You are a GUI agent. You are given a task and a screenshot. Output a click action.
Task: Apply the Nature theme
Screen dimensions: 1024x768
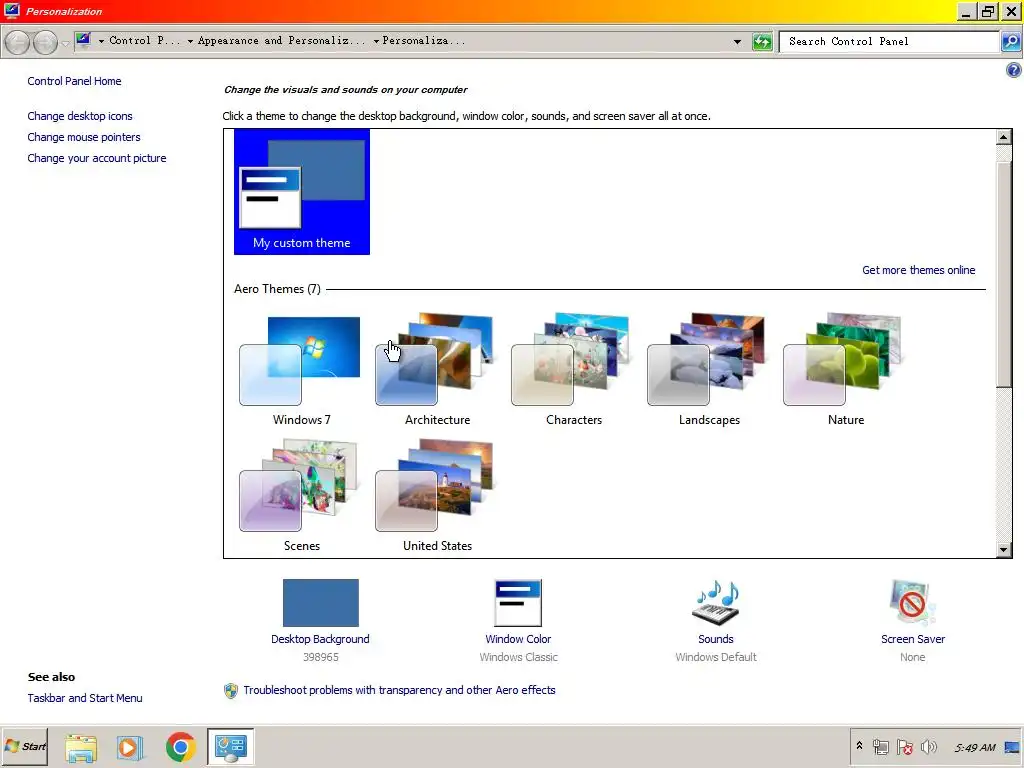tap(844, 370)
